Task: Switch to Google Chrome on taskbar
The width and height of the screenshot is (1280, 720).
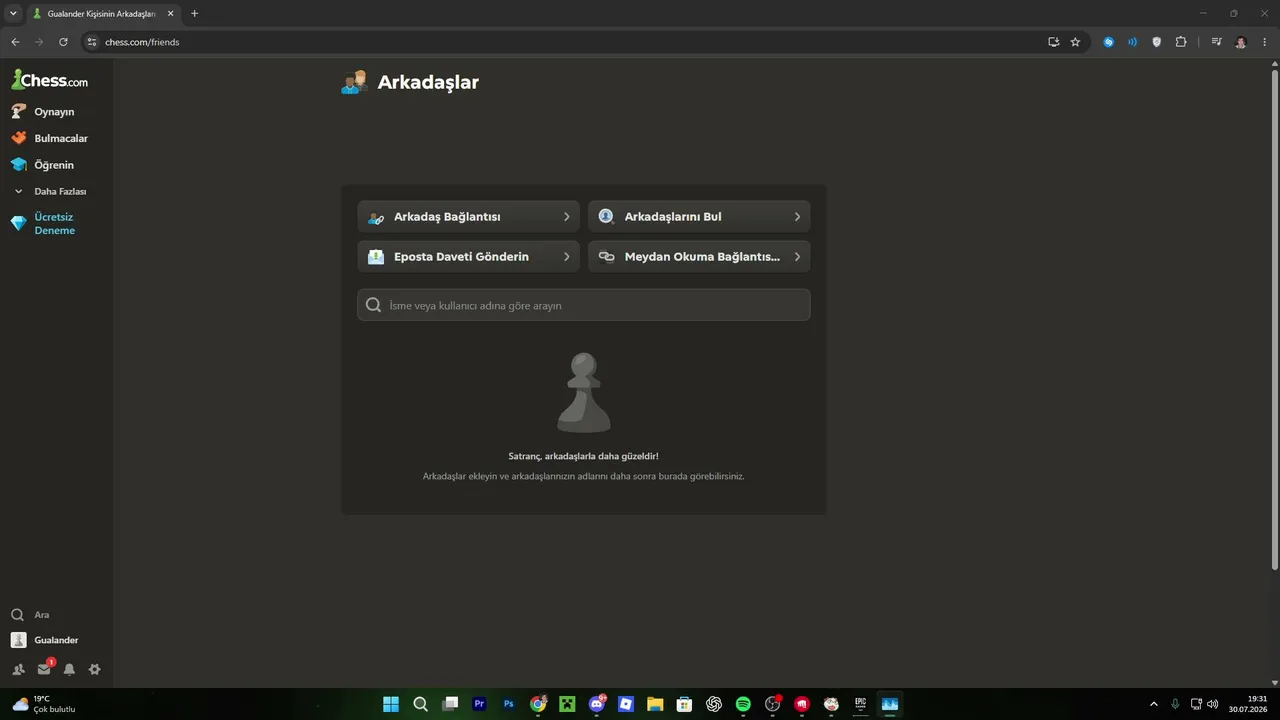Action: pos(538,704)
